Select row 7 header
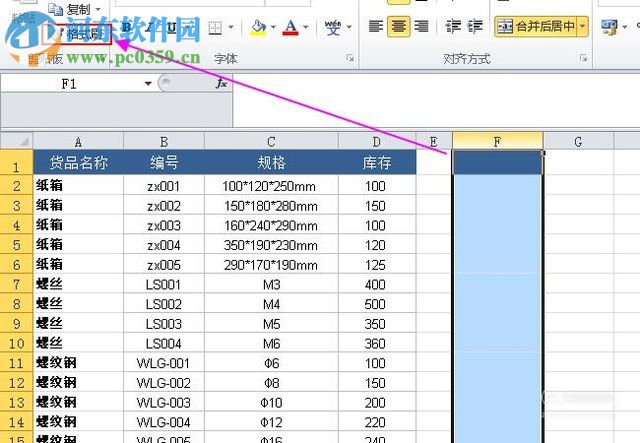640x443 pixels. (x=16, y=284)
